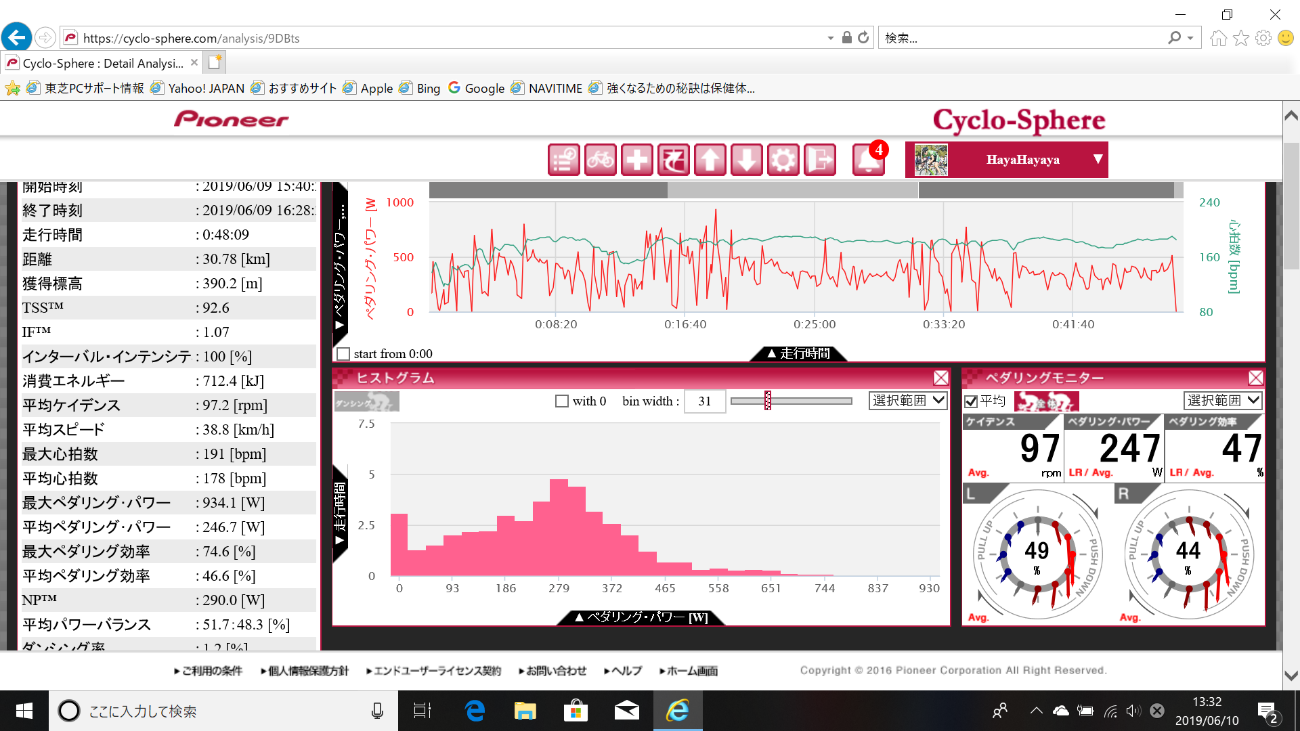Uncheck the 平均 checkbox in pedaling monitor
The height and width of the screenshot is (731, 1300).
click(971, 401)
